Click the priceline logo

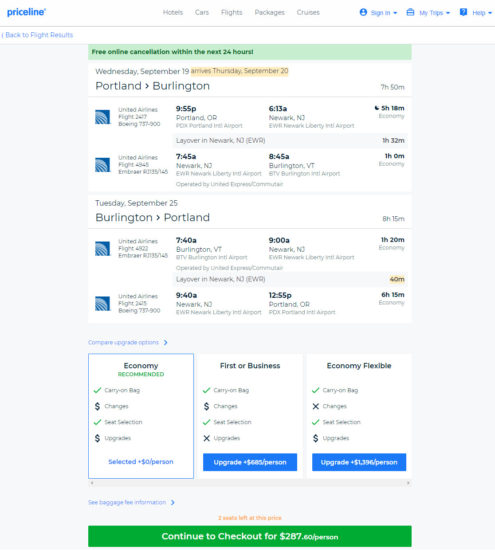pos(26,12)
